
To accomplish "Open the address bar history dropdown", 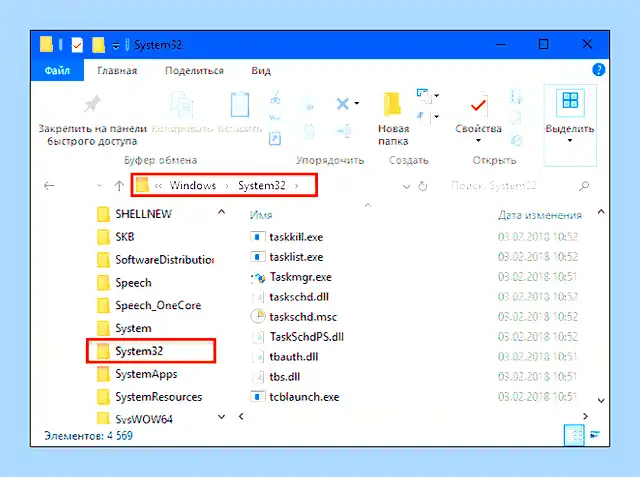I will coord(406,186).
